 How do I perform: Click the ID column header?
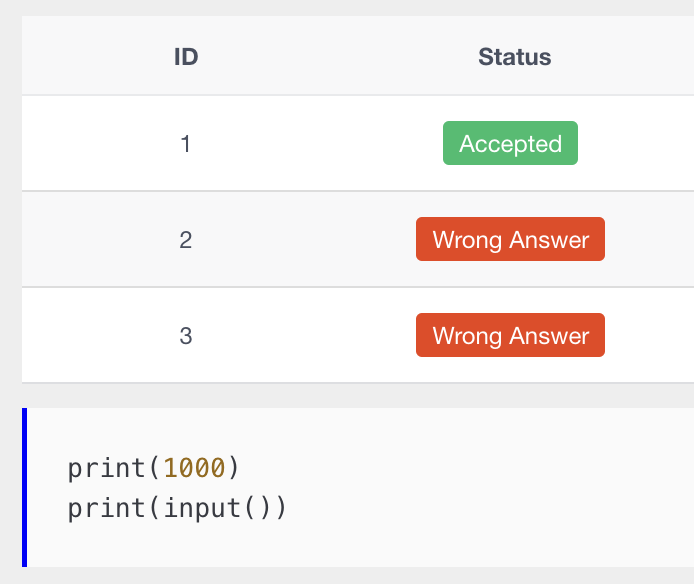186,57
